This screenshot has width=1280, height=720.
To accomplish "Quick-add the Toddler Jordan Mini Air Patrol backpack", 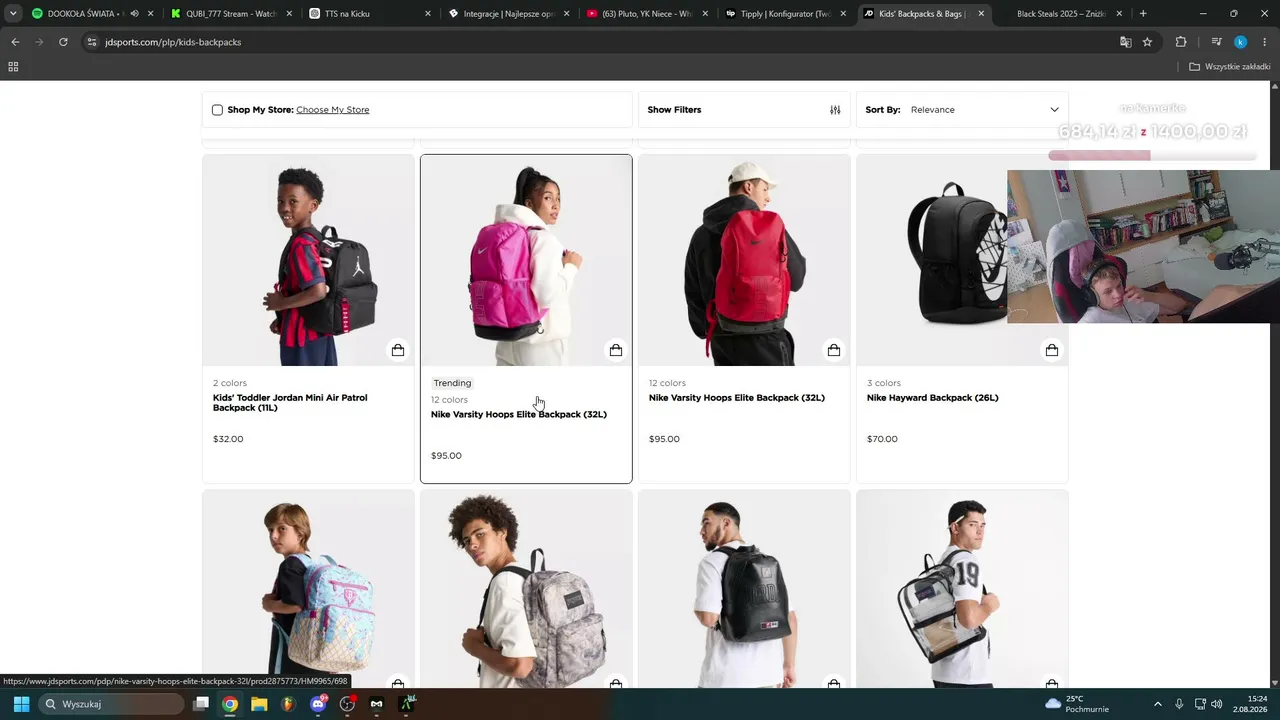I will [x=398, y=350].
